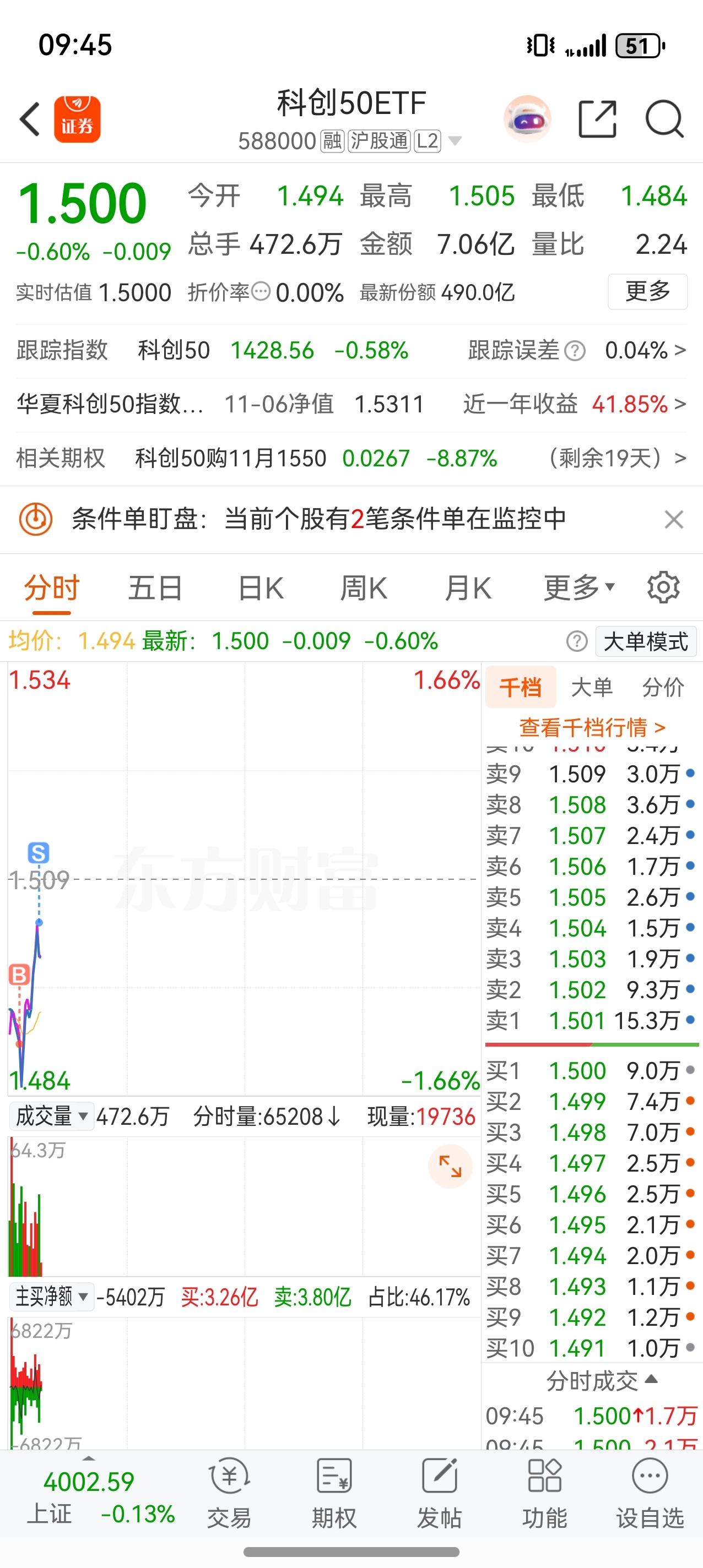This screenshot has width=703, height=1568.
Task: Collapse the 分时成交 section arrow
Action: [651, 1379]
